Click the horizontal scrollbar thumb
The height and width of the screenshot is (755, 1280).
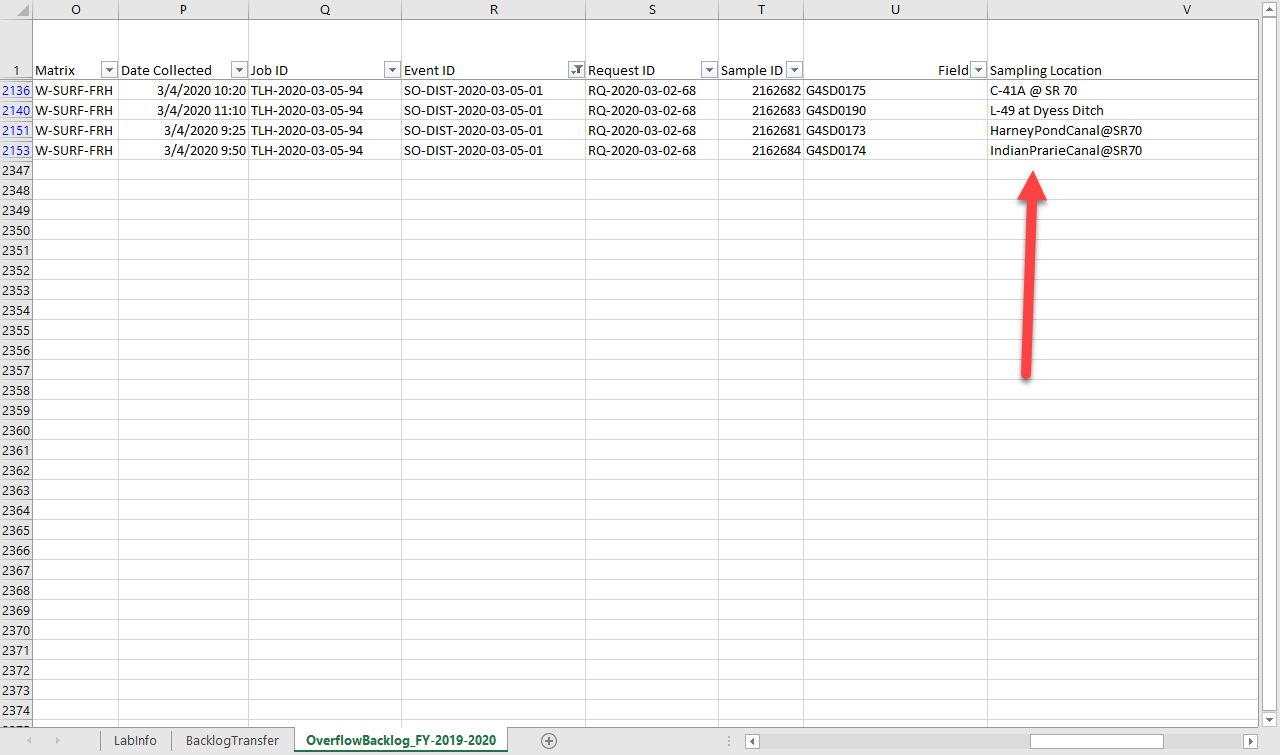point(1096,741)
